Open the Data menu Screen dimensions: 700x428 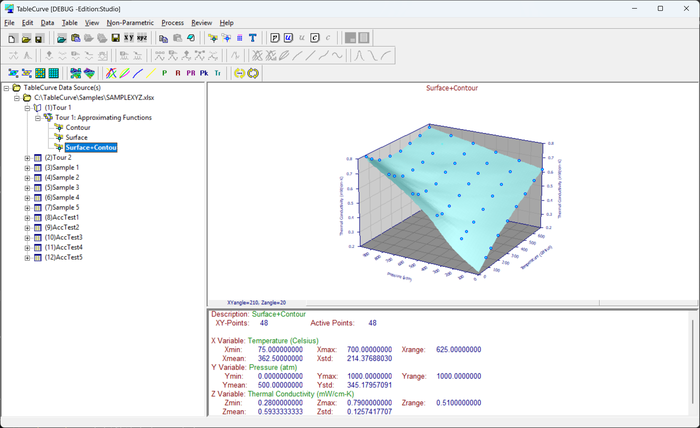(47, 23)
